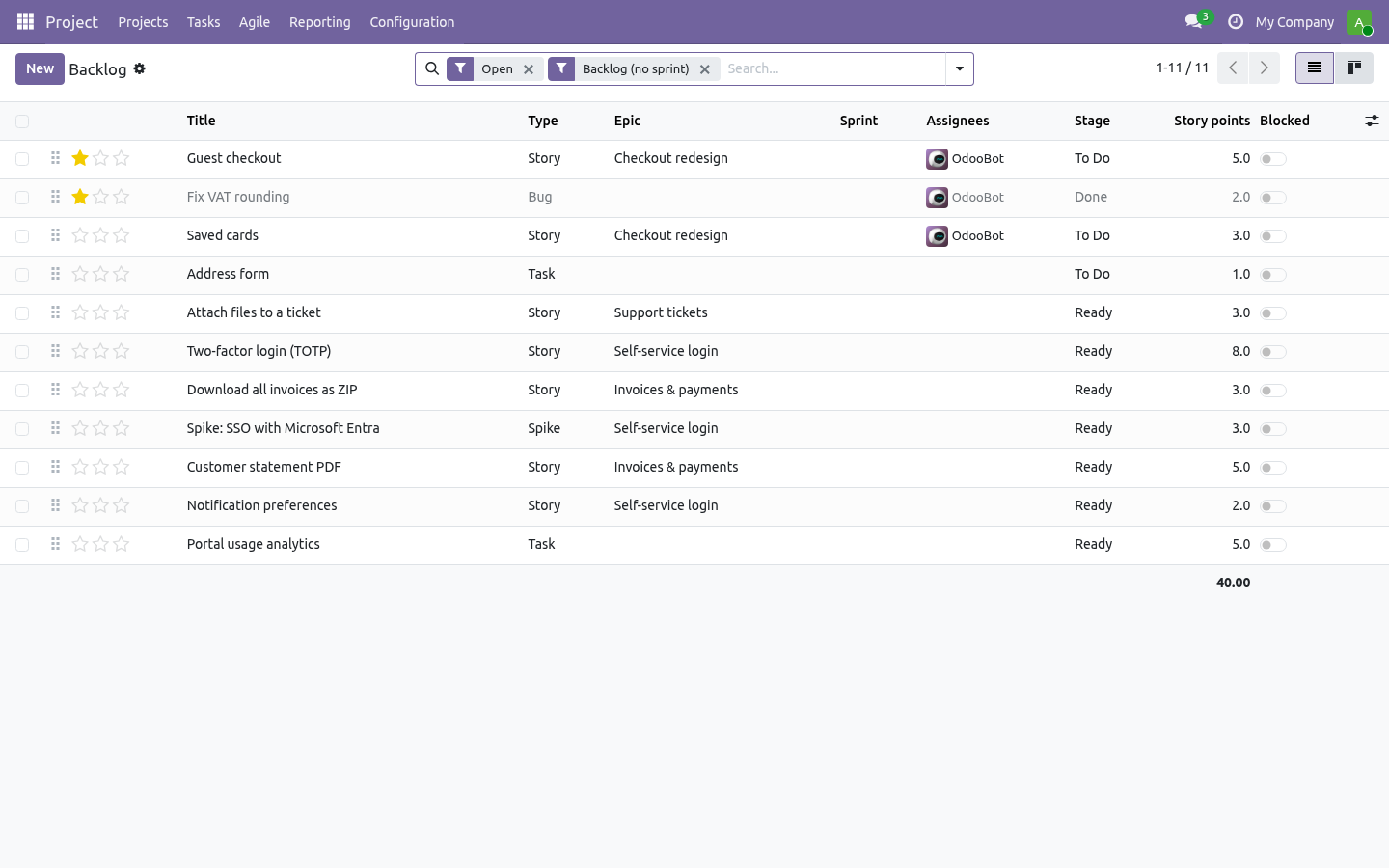Remove the Open filter facet

click(529, 69)
